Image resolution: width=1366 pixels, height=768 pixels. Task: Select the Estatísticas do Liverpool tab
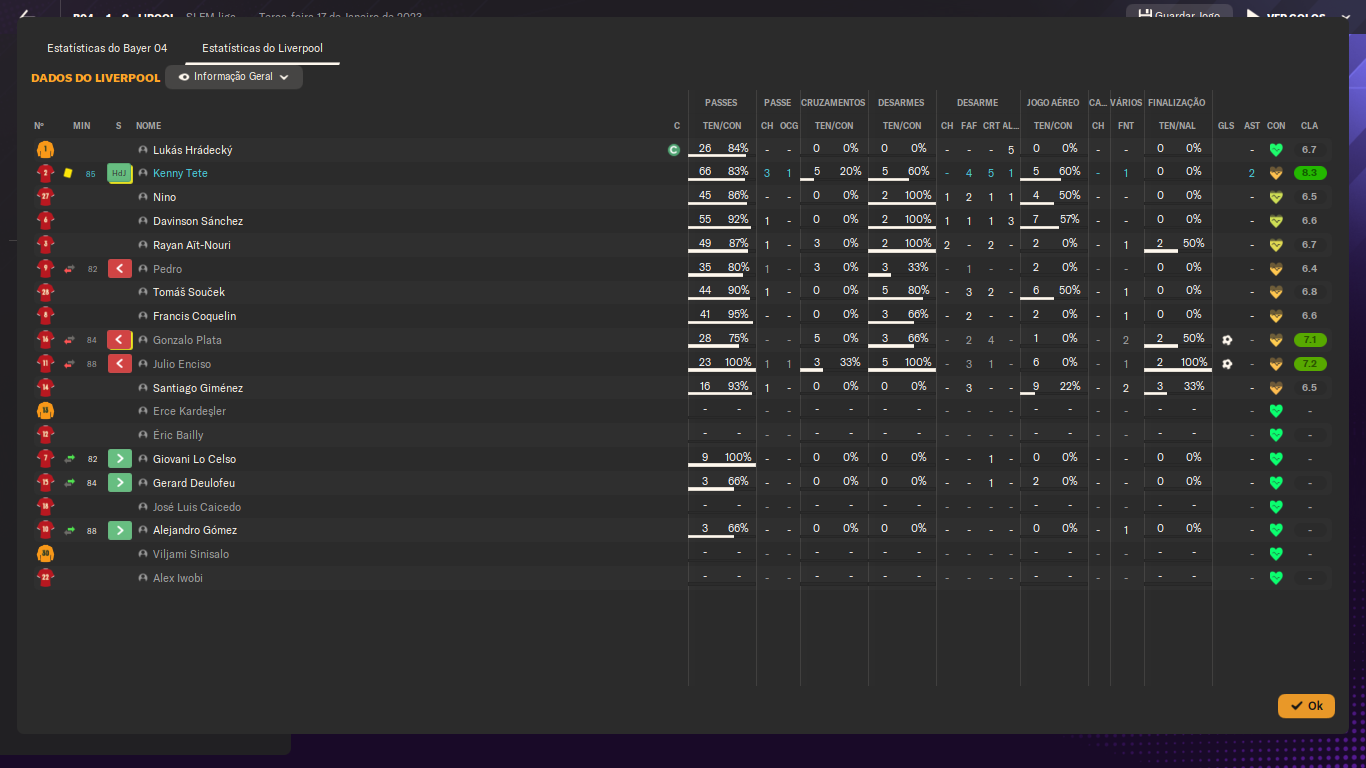[x=262, y=48]
